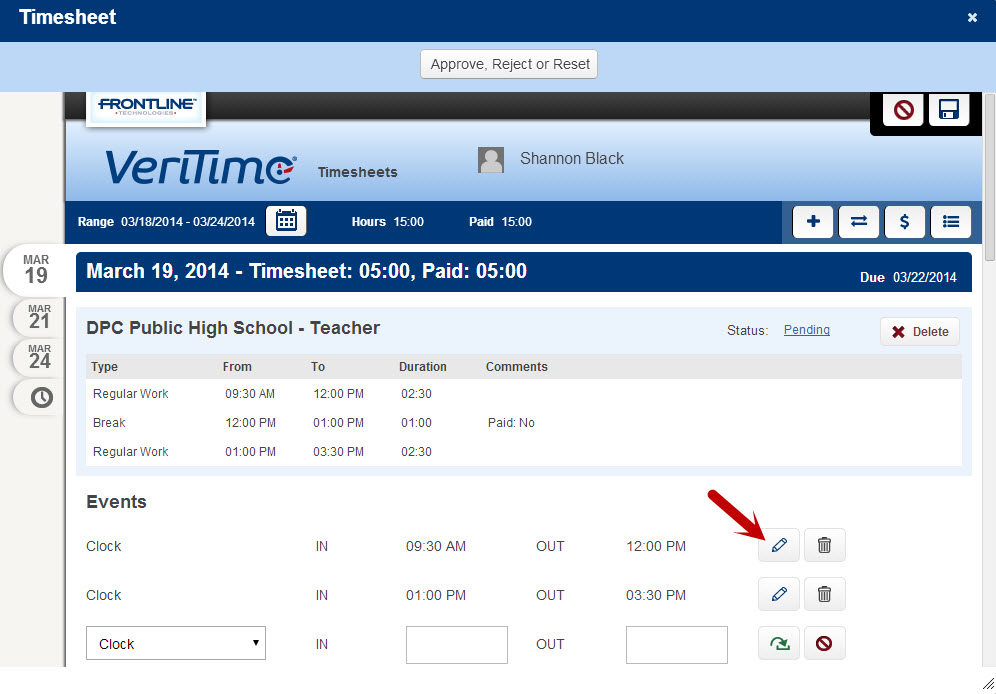The width and height of the screenshot is (996, 694).
Task: Click the Hours 15:00 total
Action: [387, 222]
